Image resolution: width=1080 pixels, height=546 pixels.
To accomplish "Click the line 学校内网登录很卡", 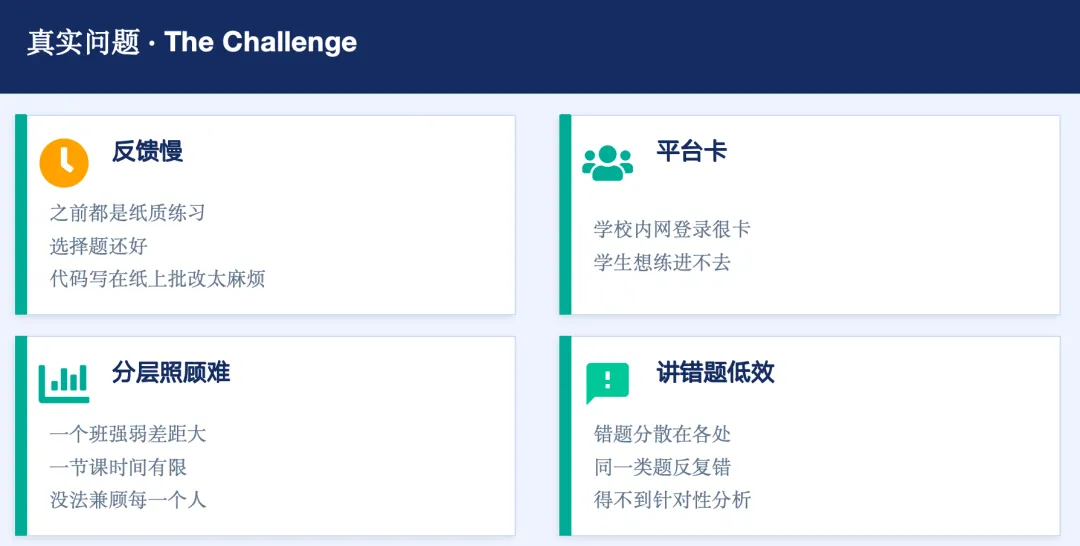I will click(x=672, y=229).
